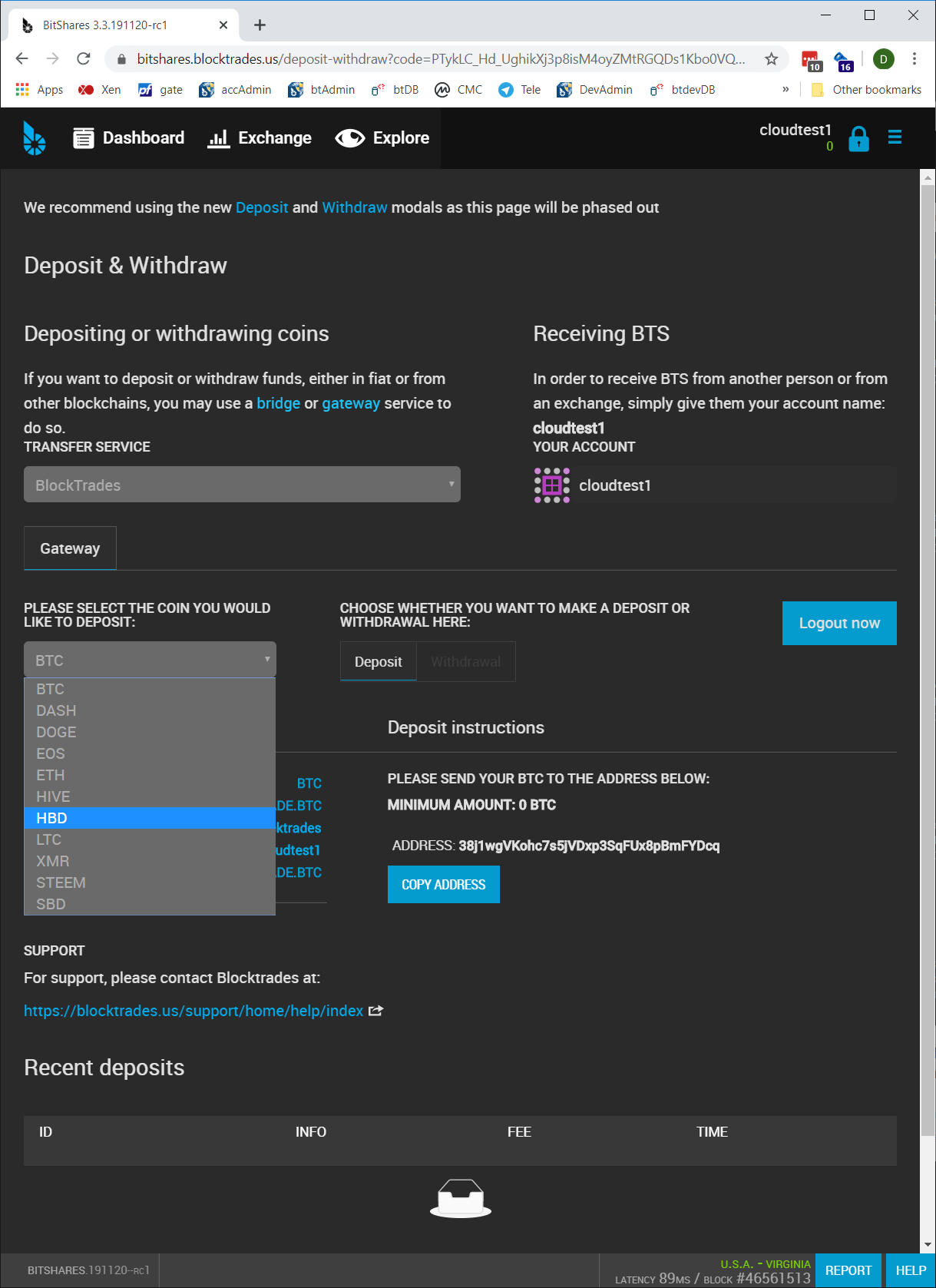The width and height of the screenshot is (936, 1288).
Task: Close the BitShares browser tab
Action: pyautogui.click(x=223, y=25)
